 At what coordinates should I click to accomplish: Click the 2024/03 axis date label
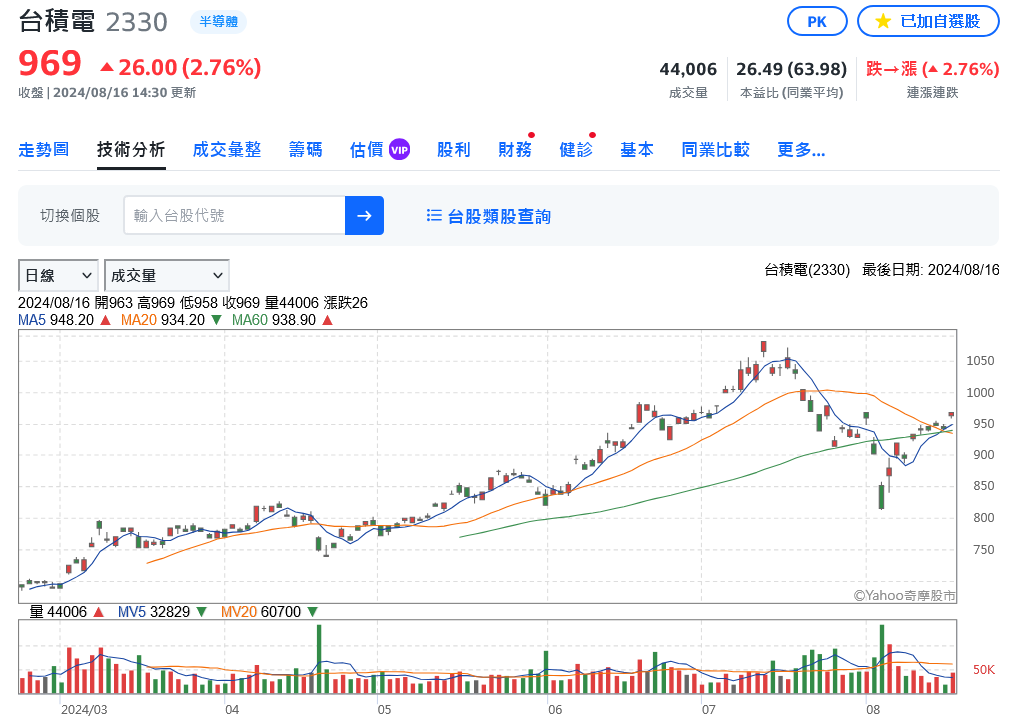(84, 709)
